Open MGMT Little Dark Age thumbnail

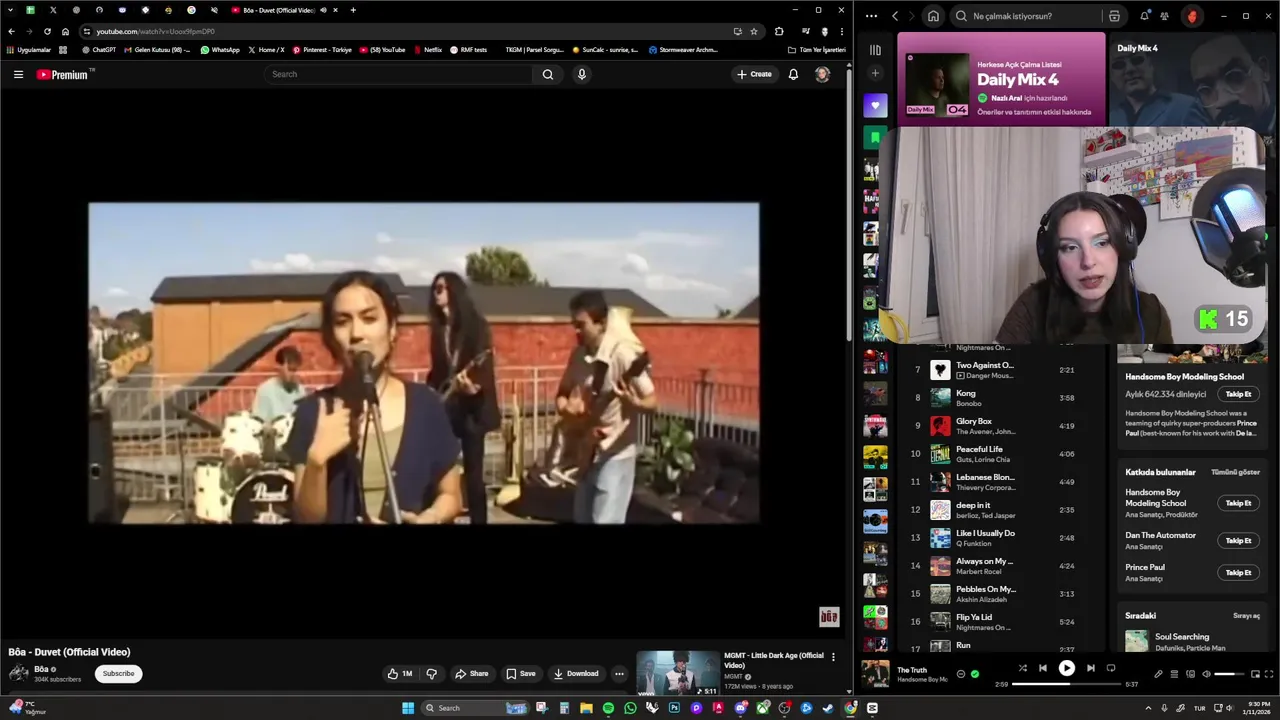coord(677,673)
